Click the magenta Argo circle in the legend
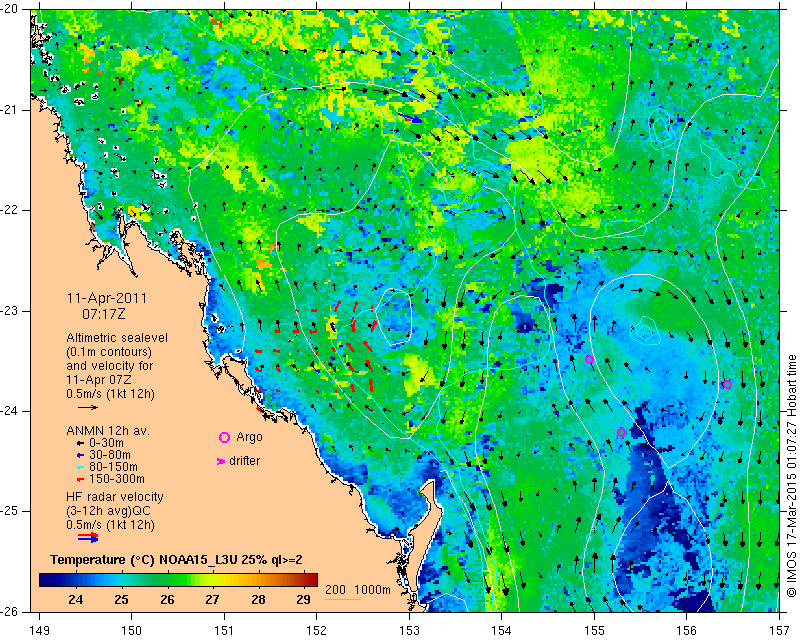Screen dimensions: 800x640 coord(224,437)
